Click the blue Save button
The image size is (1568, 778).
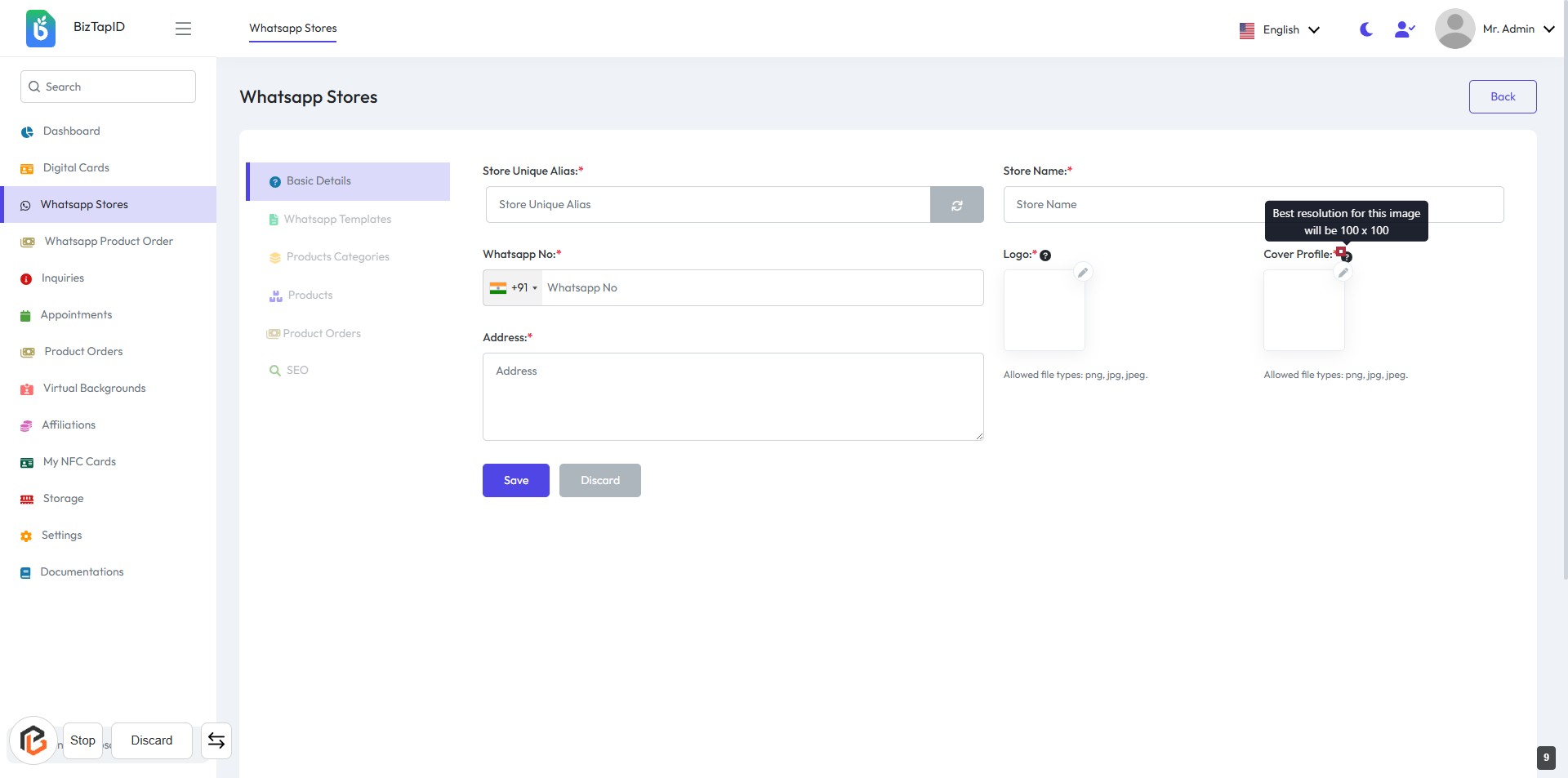(x=515, y=481)
